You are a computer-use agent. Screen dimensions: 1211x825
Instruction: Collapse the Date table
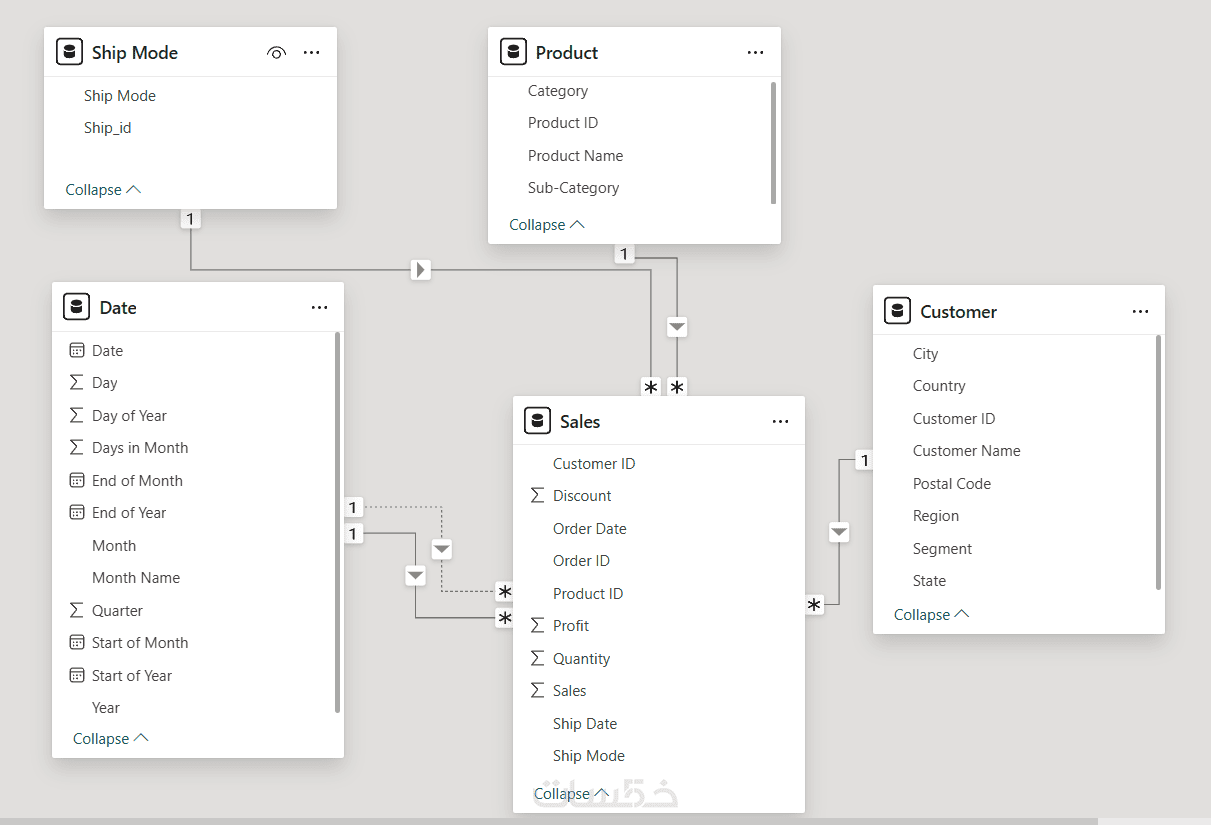(x=110, y=738)
